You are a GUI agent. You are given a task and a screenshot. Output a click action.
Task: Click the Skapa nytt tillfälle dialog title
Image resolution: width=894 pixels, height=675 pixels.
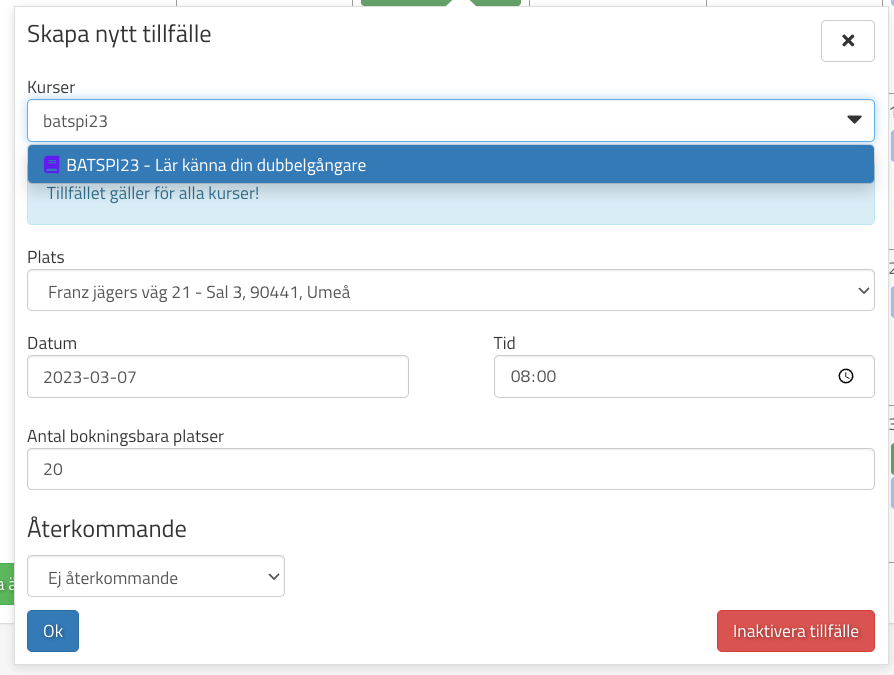[x=119, y=35]
